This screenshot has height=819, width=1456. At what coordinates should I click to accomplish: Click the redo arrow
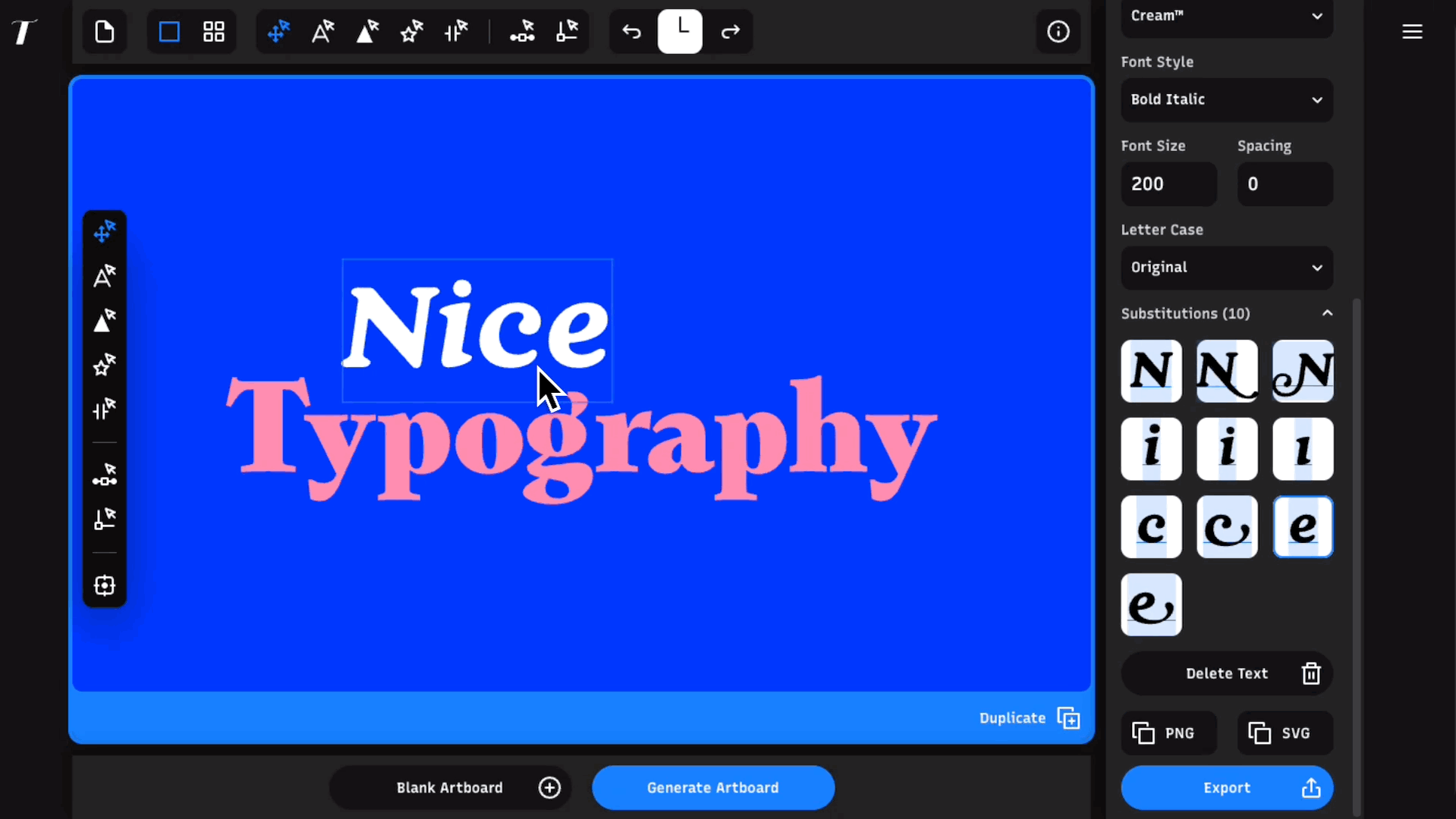pos(730,32)
